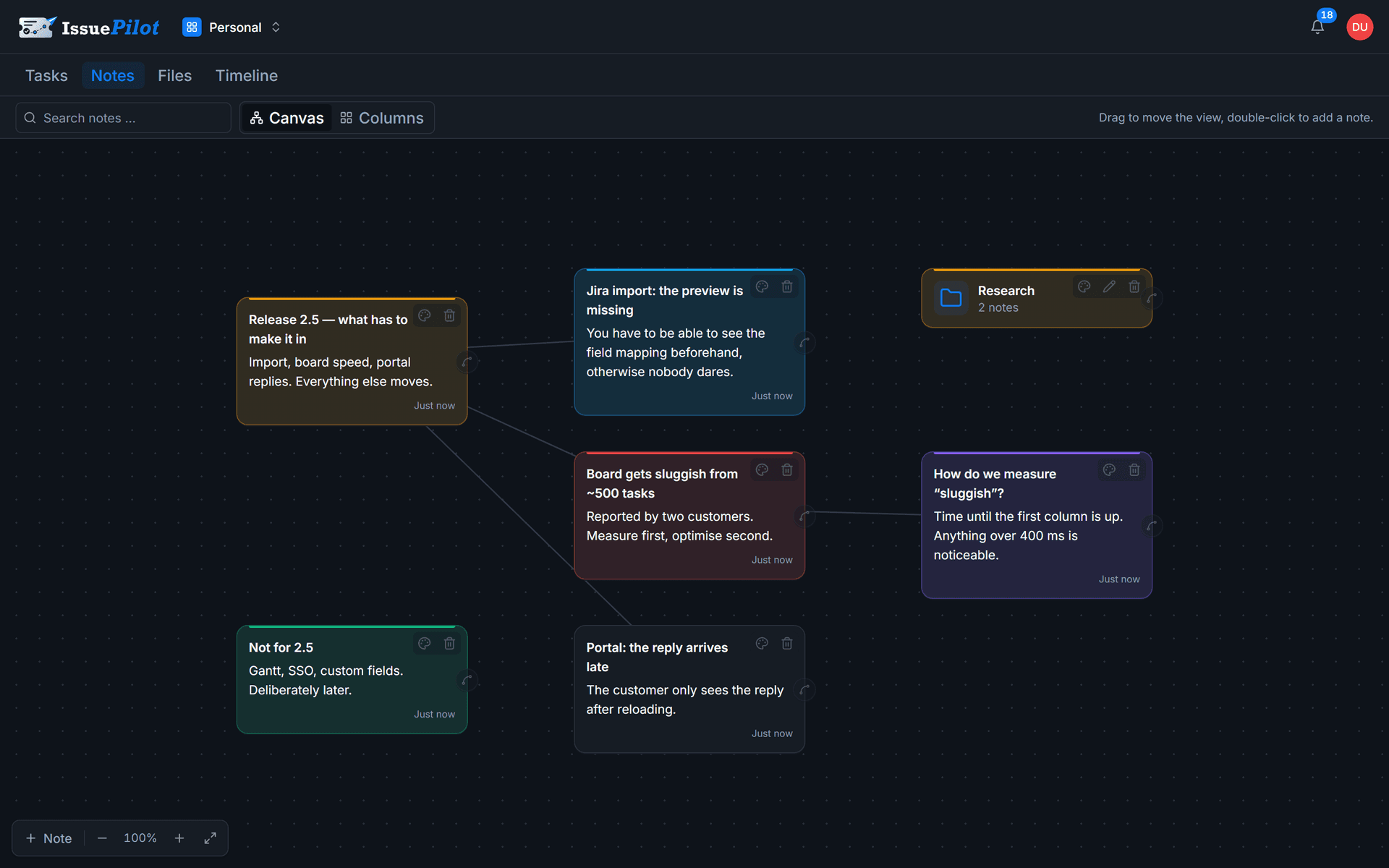Change color of Jira import note
The width and height of the screenshot is (1389, 868).
(762, 286)
